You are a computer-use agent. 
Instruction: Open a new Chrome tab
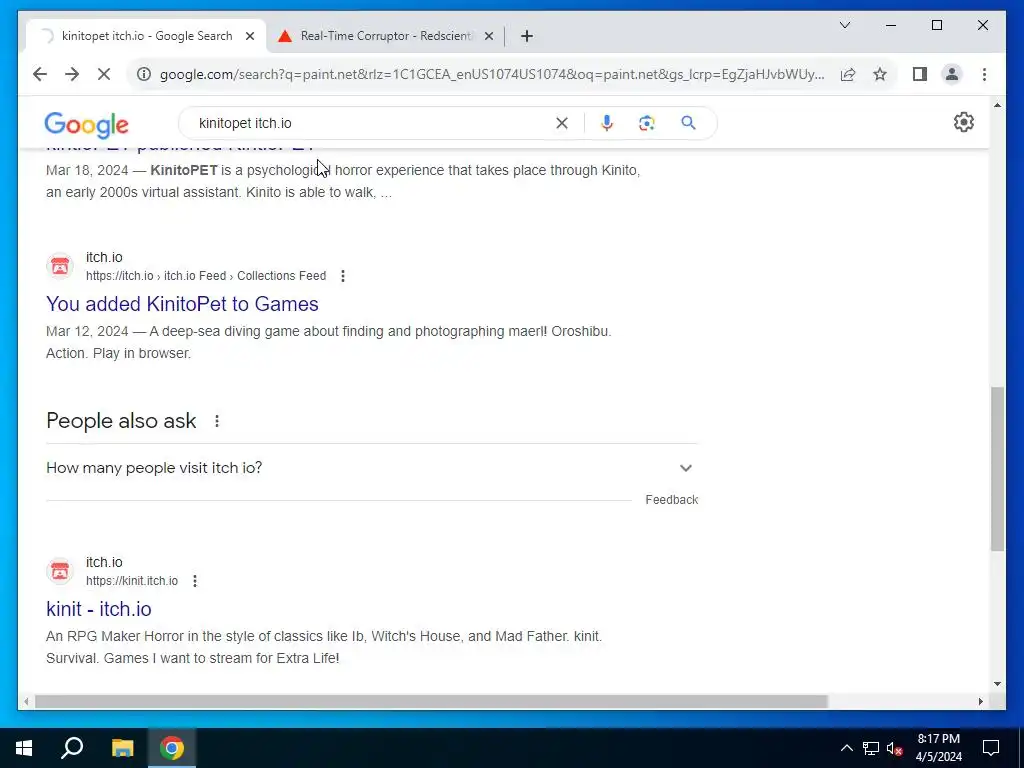point(527,36)
